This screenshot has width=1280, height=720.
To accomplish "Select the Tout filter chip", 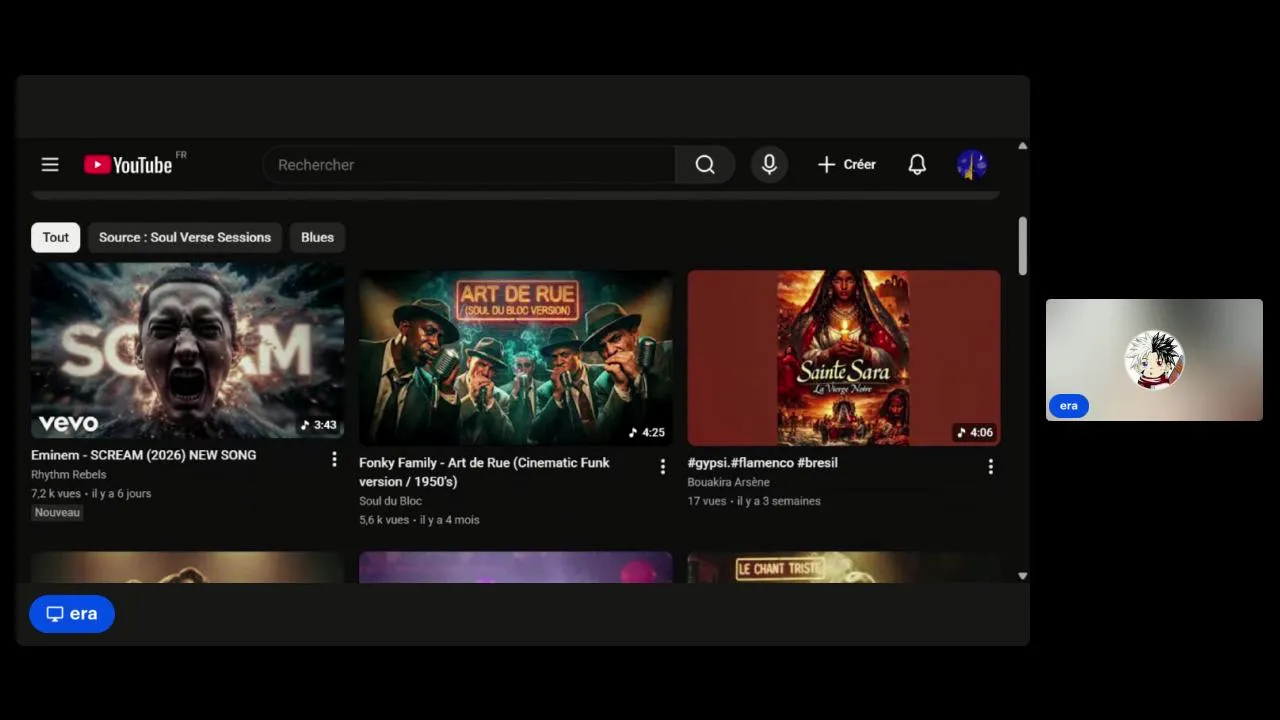I will click(56, 237).
